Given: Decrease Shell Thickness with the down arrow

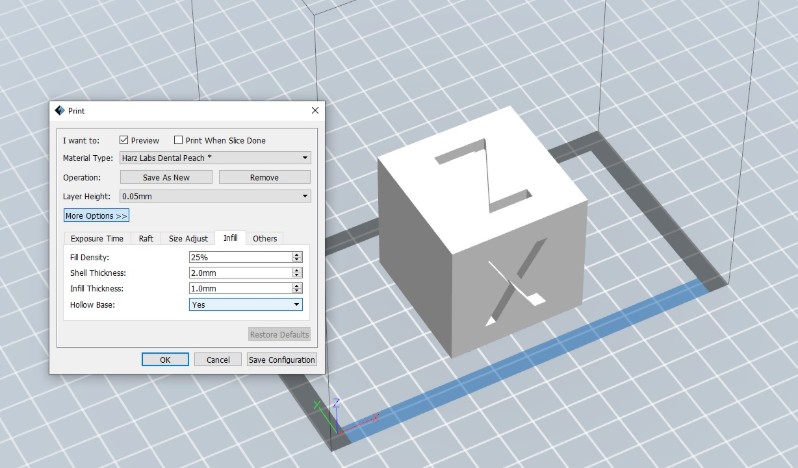Looking at the screenshot, I should (297, 275).
